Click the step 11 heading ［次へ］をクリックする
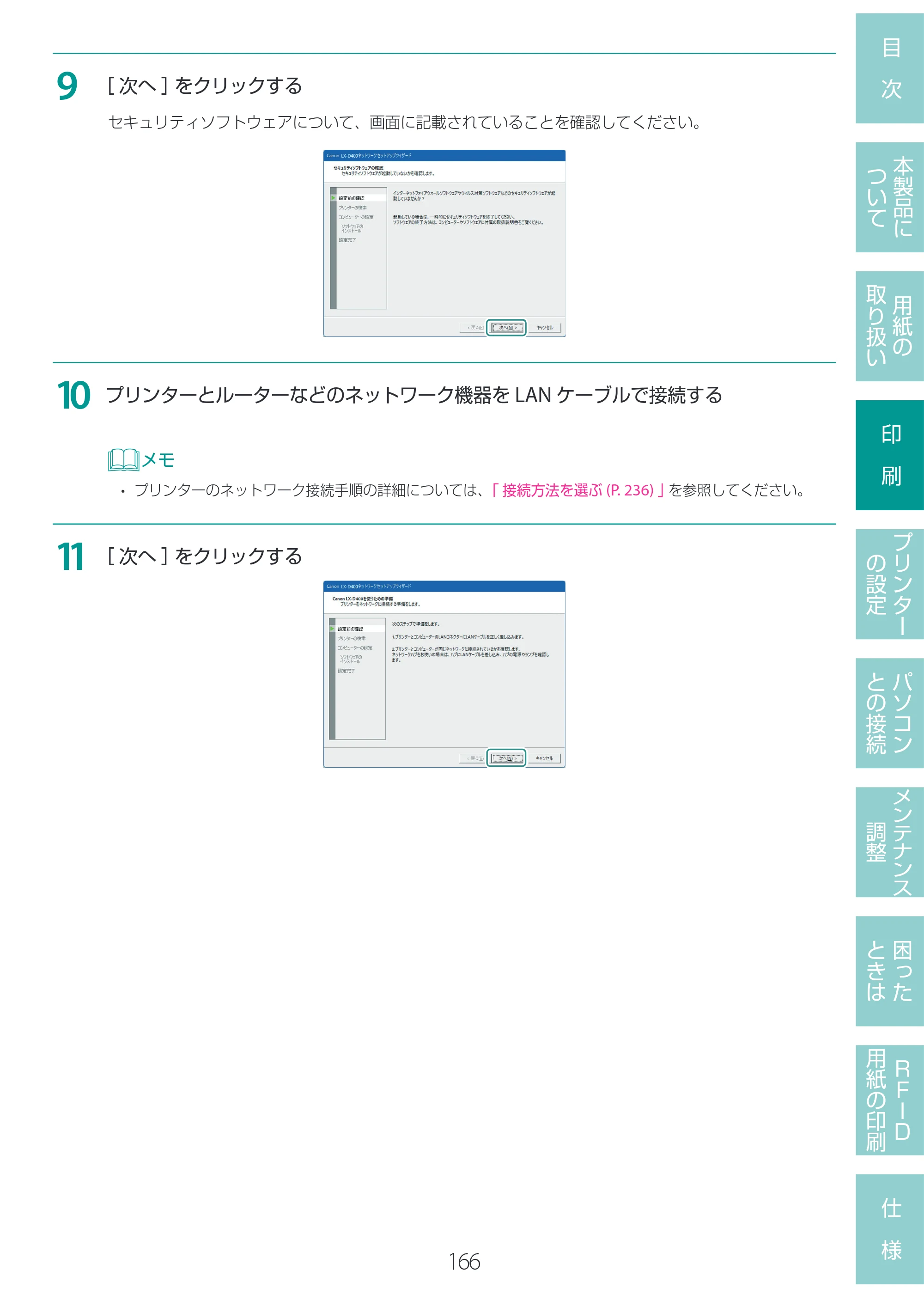This screenshot has width=924, height=1308. tap(205, 556)
